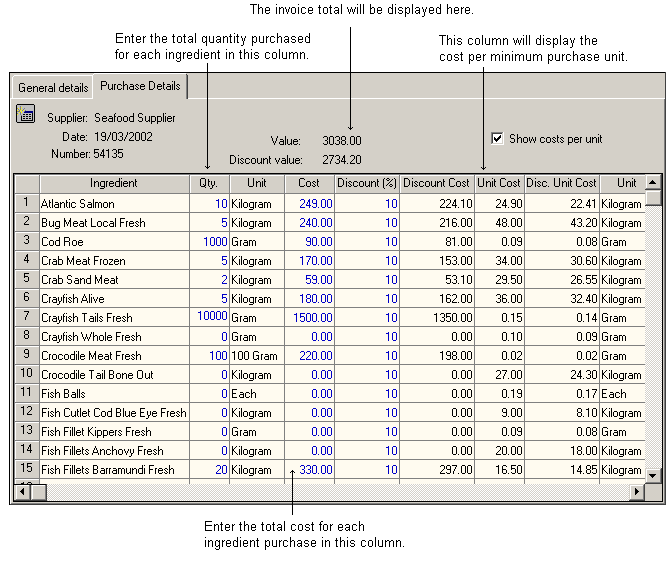The image size is (670, 563).
Task: Click the Discount Cost column header
Action: [437, 183]
